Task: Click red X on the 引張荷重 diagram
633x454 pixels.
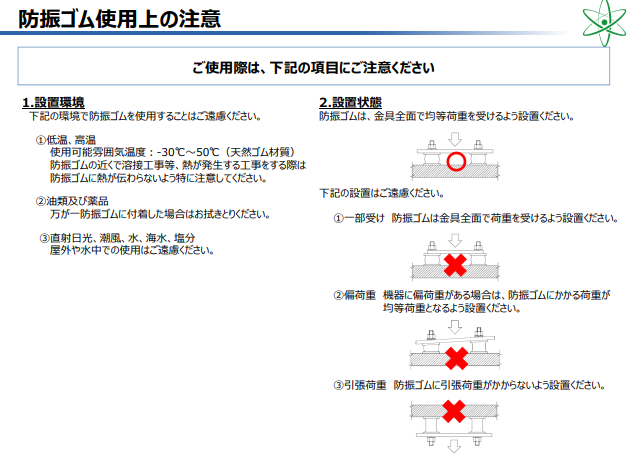Action: coord(455,411)
